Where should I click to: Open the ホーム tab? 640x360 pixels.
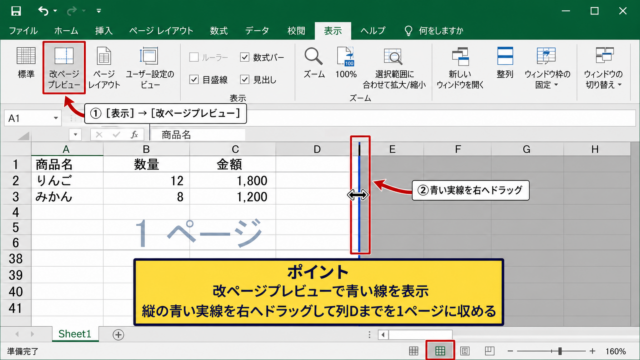(66, 31)
